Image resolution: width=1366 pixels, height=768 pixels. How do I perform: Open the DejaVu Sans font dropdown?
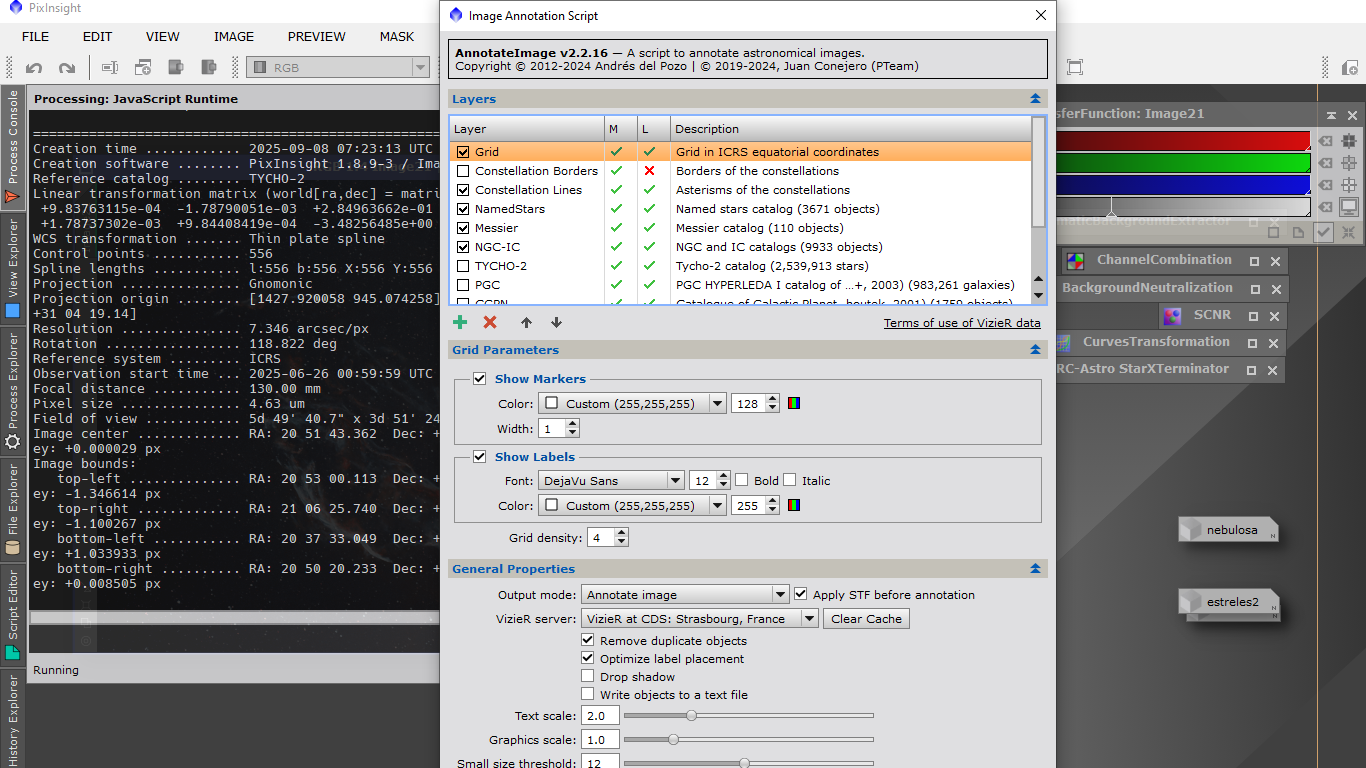tap(611, 481)
